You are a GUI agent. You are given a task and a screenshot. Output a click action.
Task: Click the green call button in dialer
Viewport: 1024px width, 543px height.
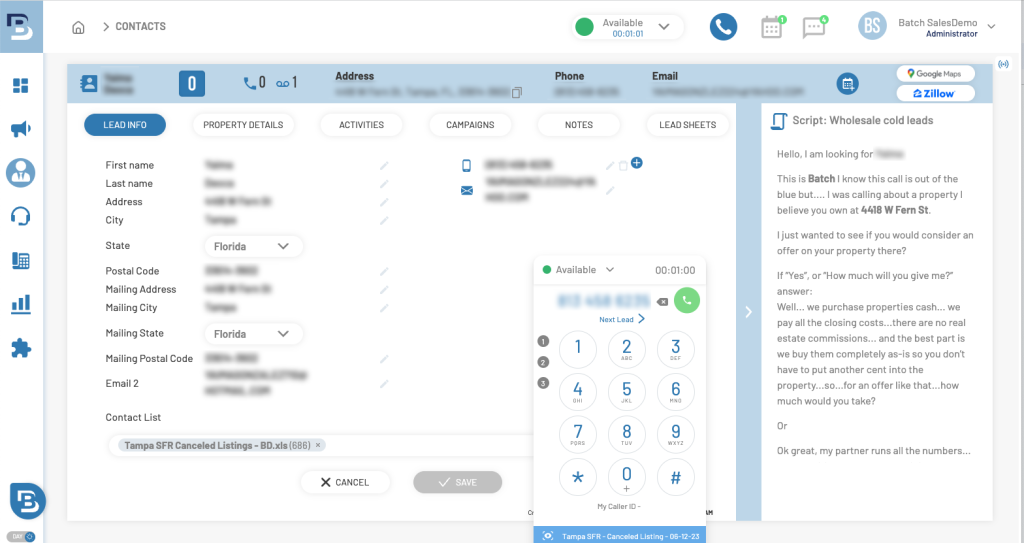pyautogui.click(x=687, y=299)
